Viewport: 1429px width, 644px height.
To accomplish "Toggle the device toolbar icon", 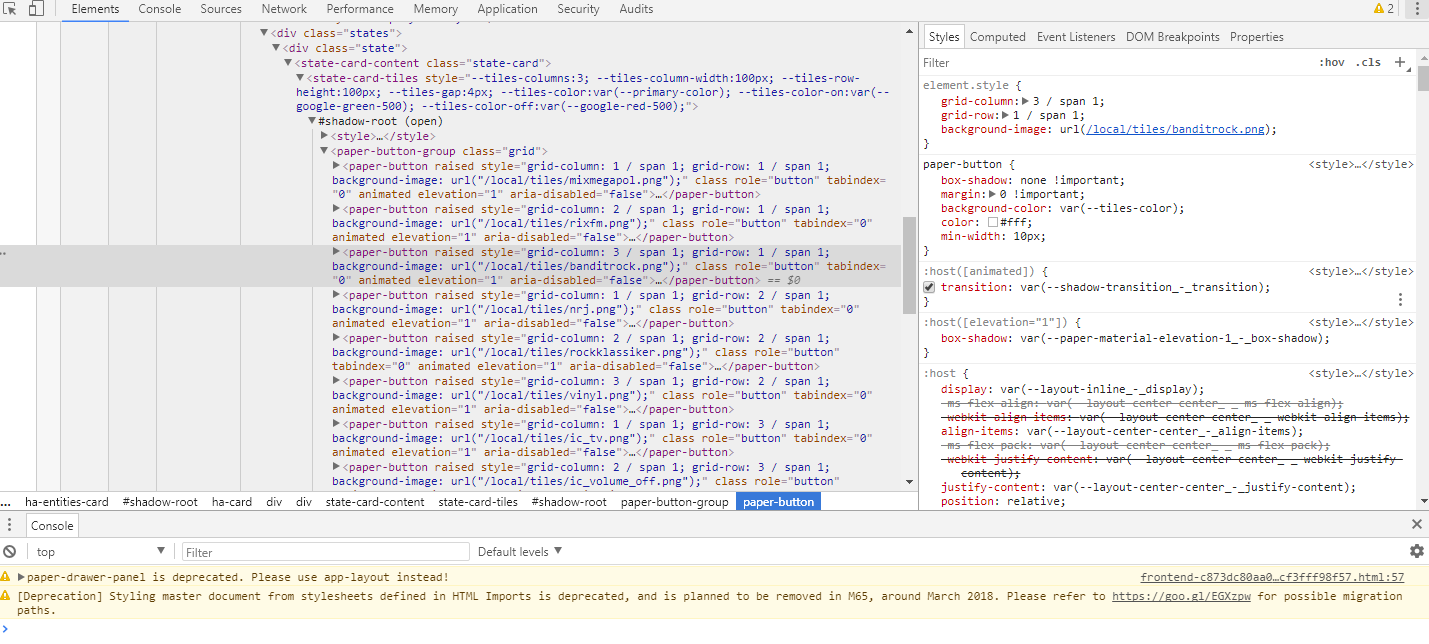I will click(36, 9).
